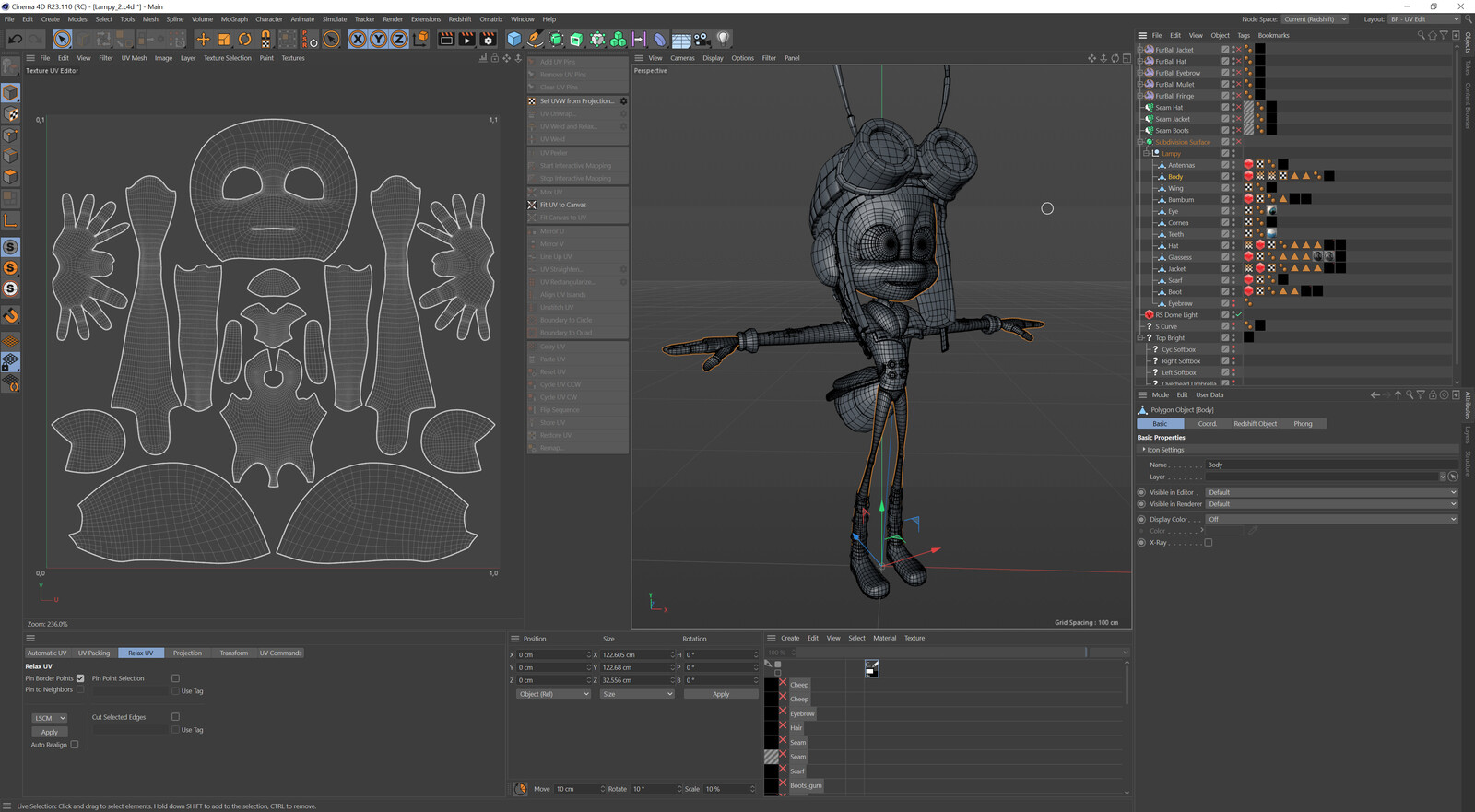Uncheck Pin Border Points checkbox
Image resolution: width=1475 pixels, height=812 pixels.
pos(80,678)
